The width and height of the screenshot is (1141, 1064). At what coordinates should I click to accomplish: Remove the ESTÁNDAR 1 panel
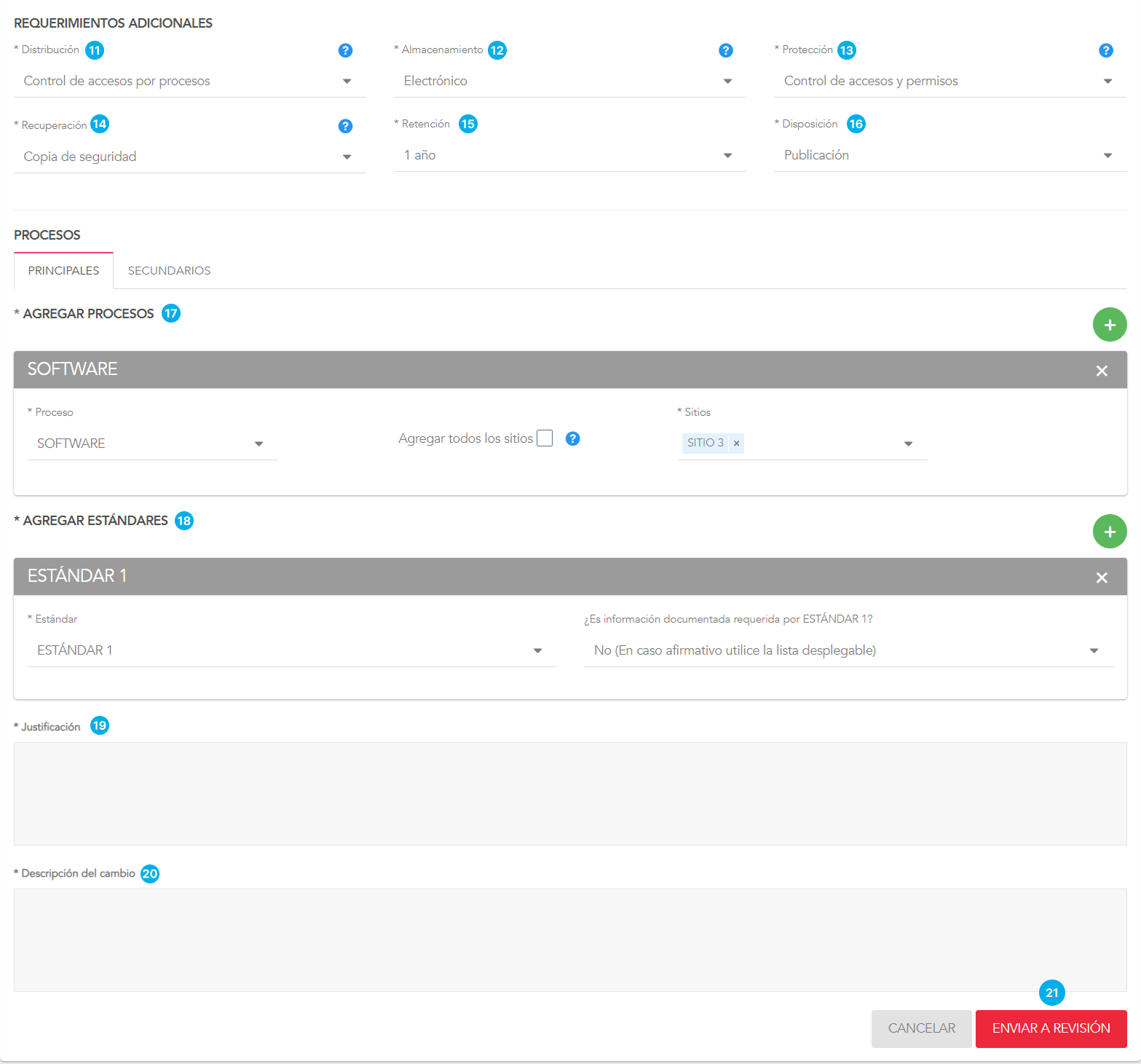coord(1101,578)
